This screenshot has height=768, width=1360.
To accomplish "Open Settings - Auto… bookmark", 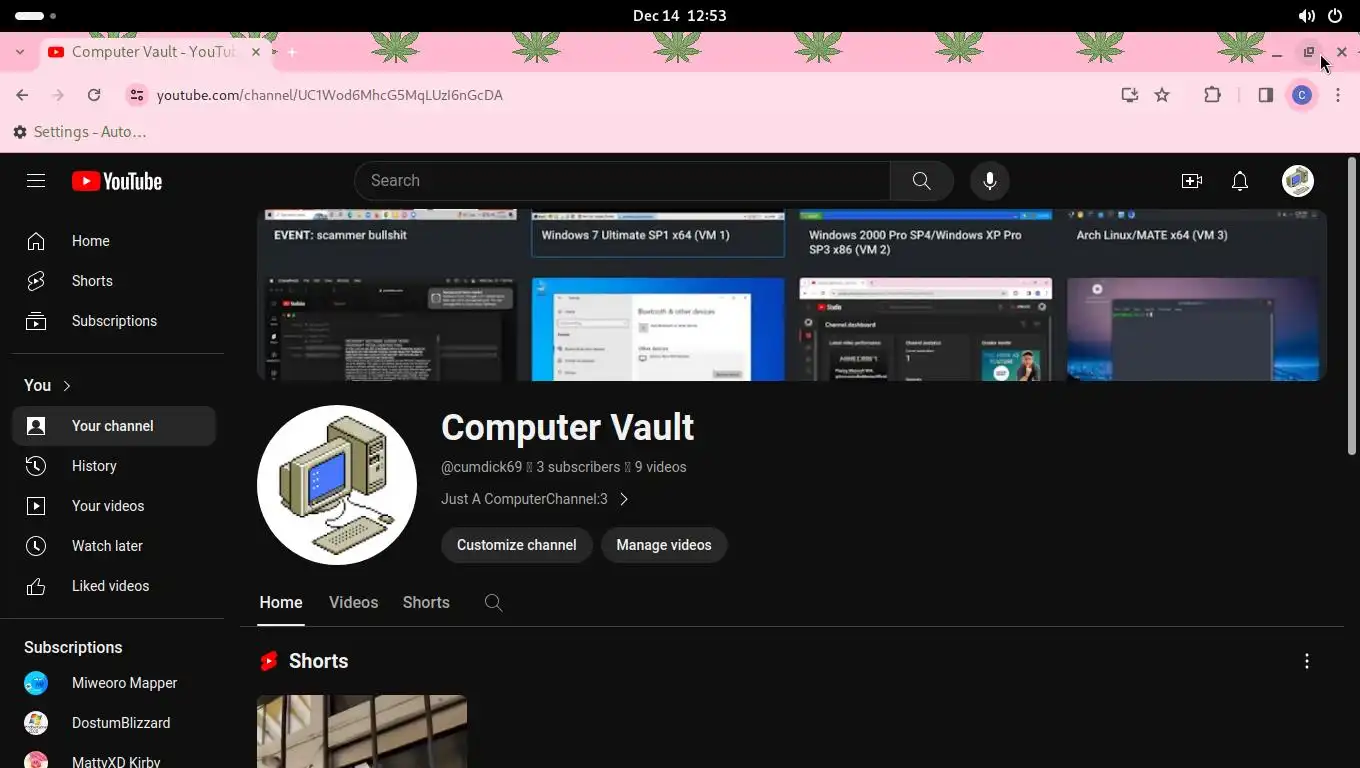I will coord(80,132).
